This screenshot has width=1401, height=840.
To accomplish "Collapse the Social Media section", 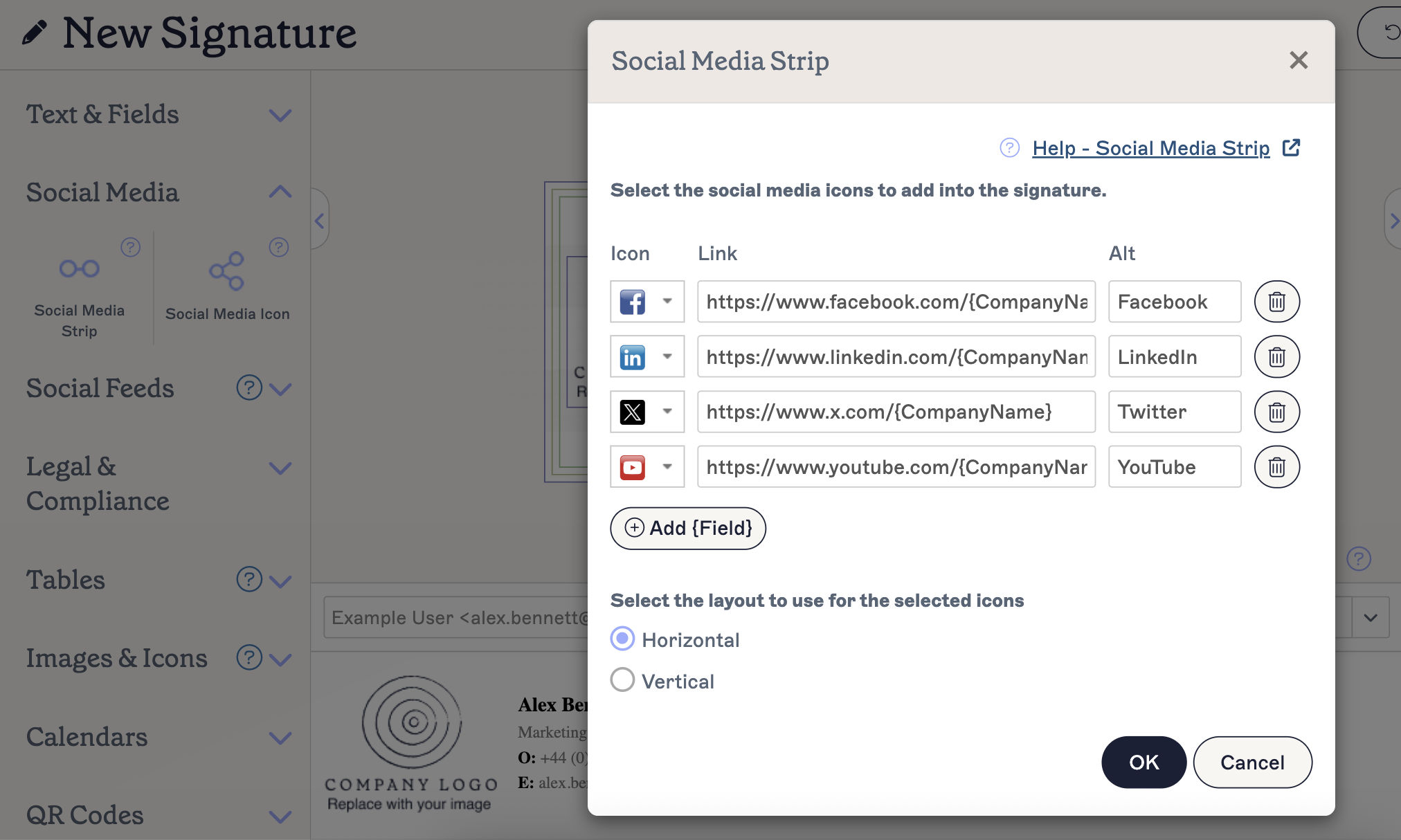I will (280, 192).
